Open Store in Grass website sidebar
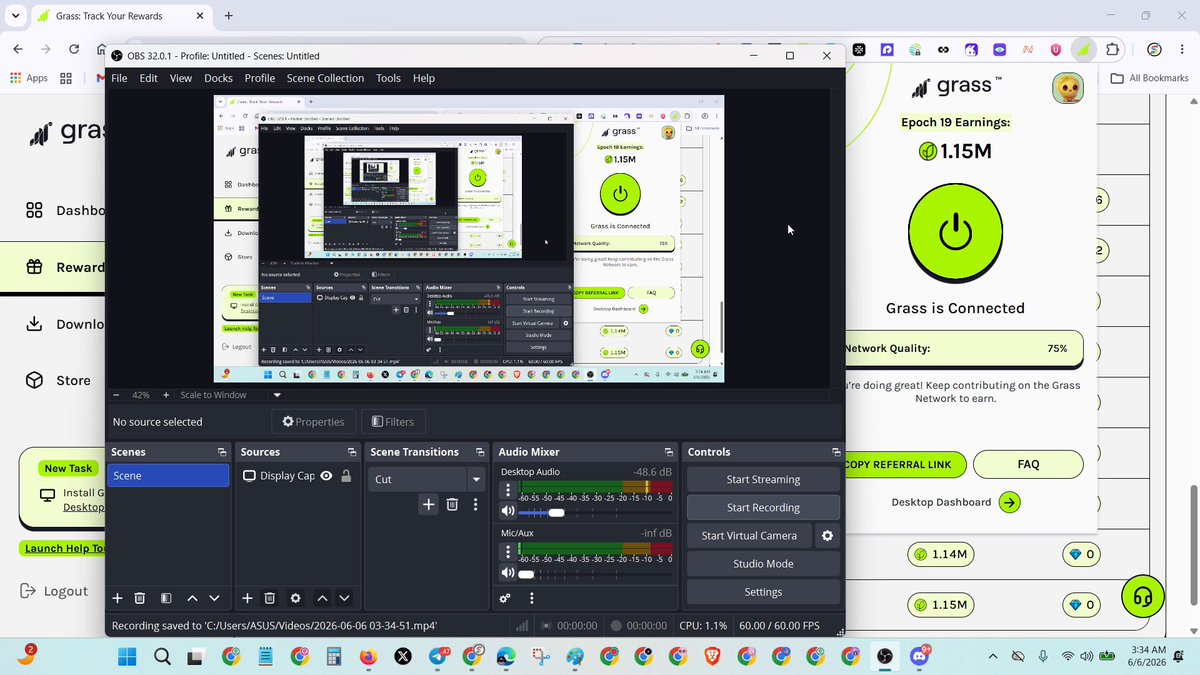This screenshot has width=1200, height=675. coord(58,381)
